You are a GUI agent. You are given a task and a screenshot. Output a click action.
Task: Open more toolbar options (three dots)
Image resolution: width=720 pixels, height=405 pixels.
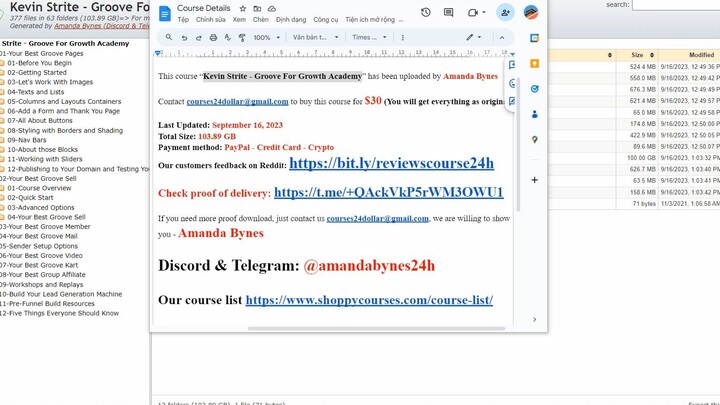(x=403, y=38)
